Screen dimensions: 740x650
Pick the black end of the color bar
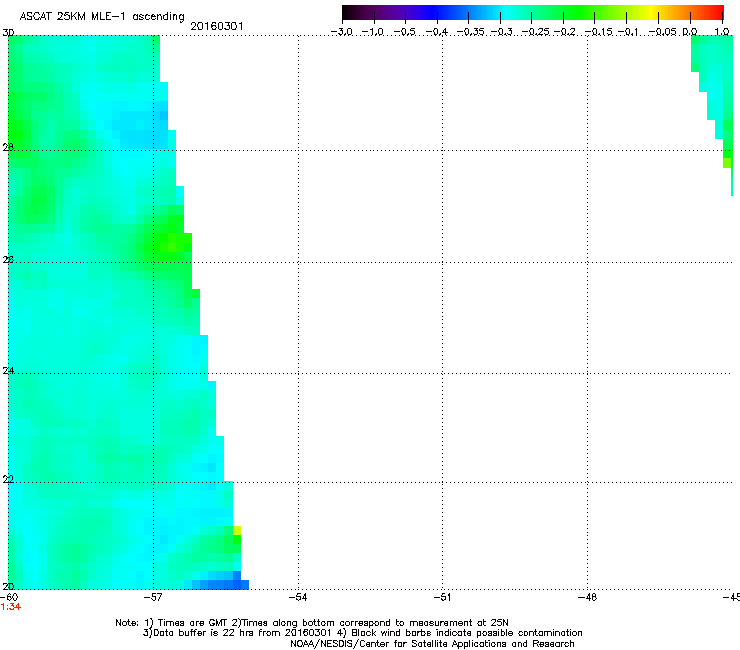(349, 13)
